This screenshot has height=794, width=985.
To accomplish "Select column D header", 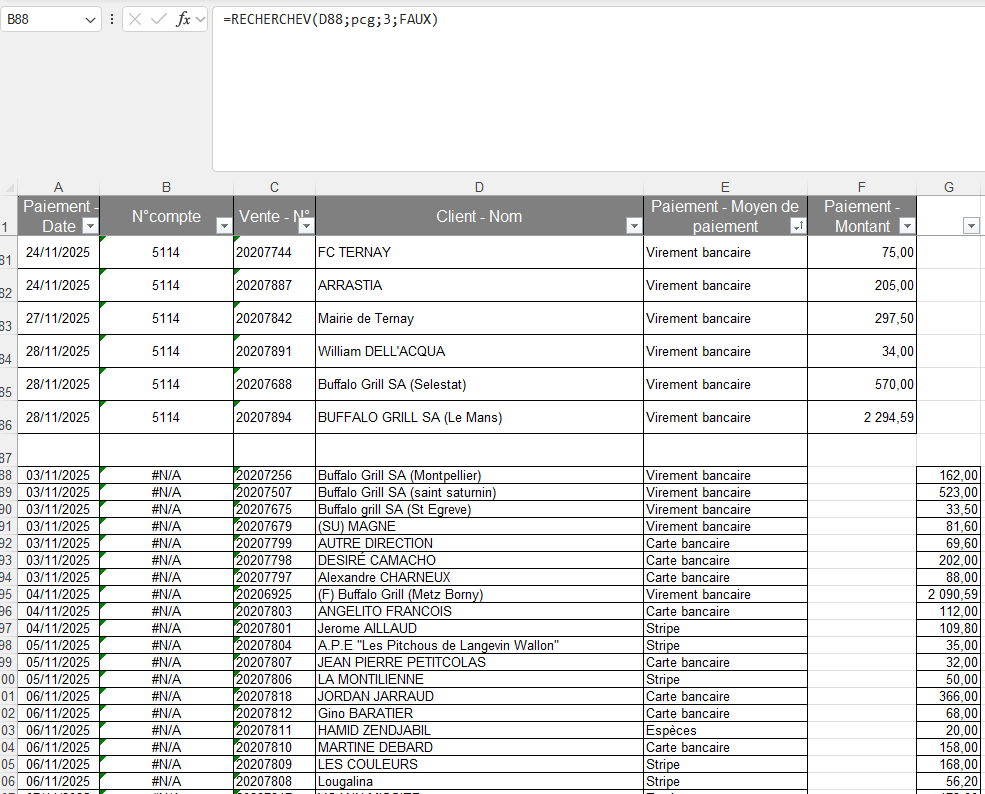I will tap(479, 187).
